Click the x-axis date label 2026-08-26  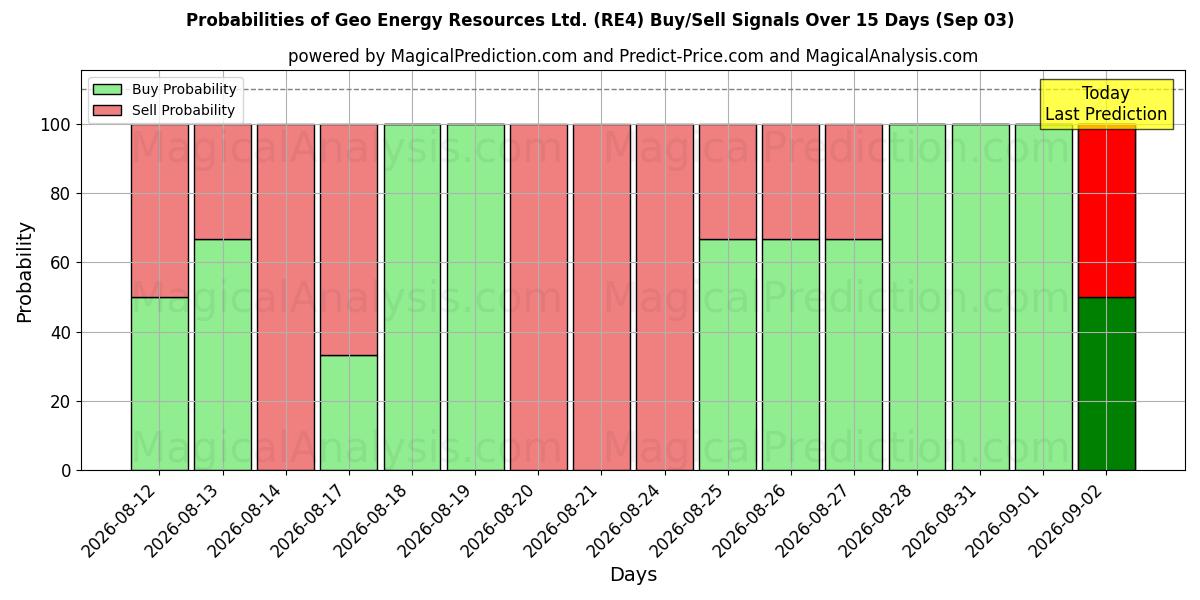752,519
